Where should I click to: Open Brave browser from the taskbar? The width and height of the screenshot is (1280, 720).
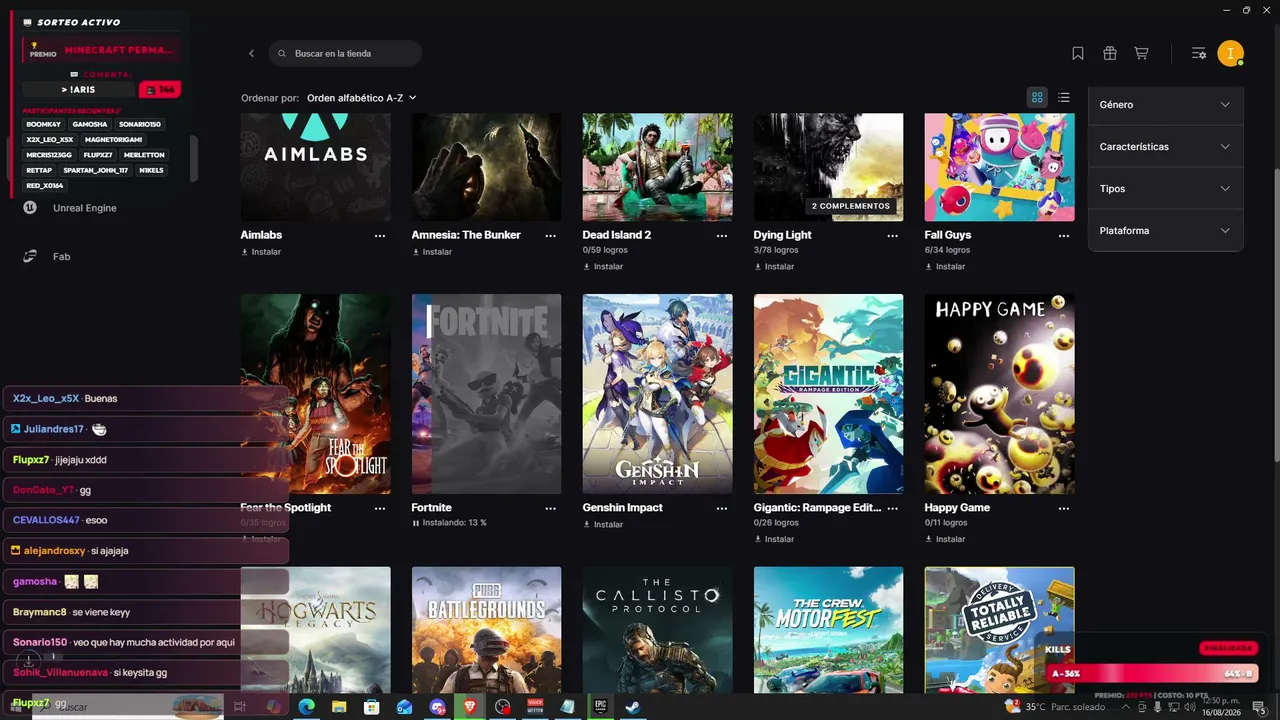tap(470, 706)
